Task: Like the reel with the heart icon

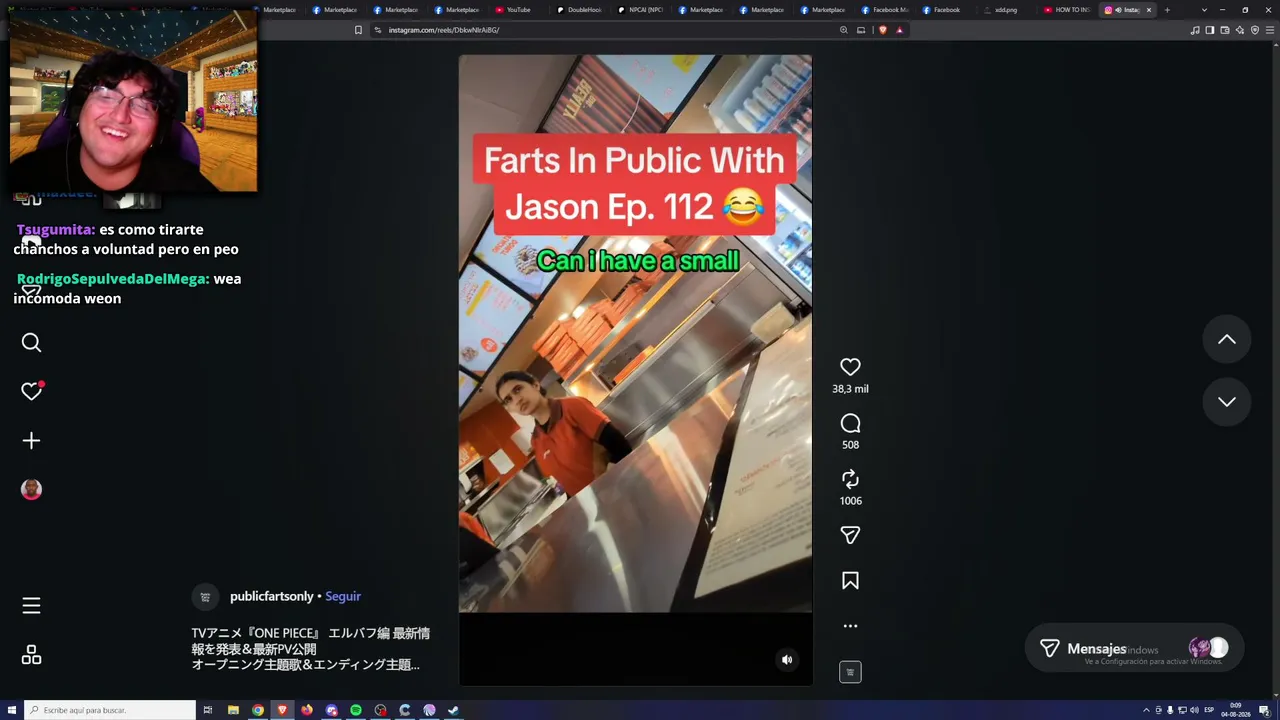Action: click(x=850, y=367)
